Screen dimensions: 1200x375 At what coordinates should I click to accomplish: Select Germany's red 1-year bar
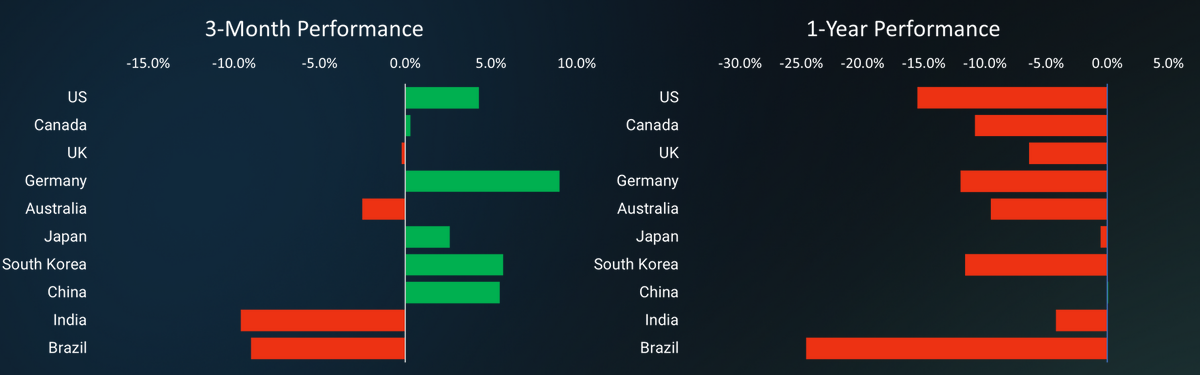point(1034,181)
